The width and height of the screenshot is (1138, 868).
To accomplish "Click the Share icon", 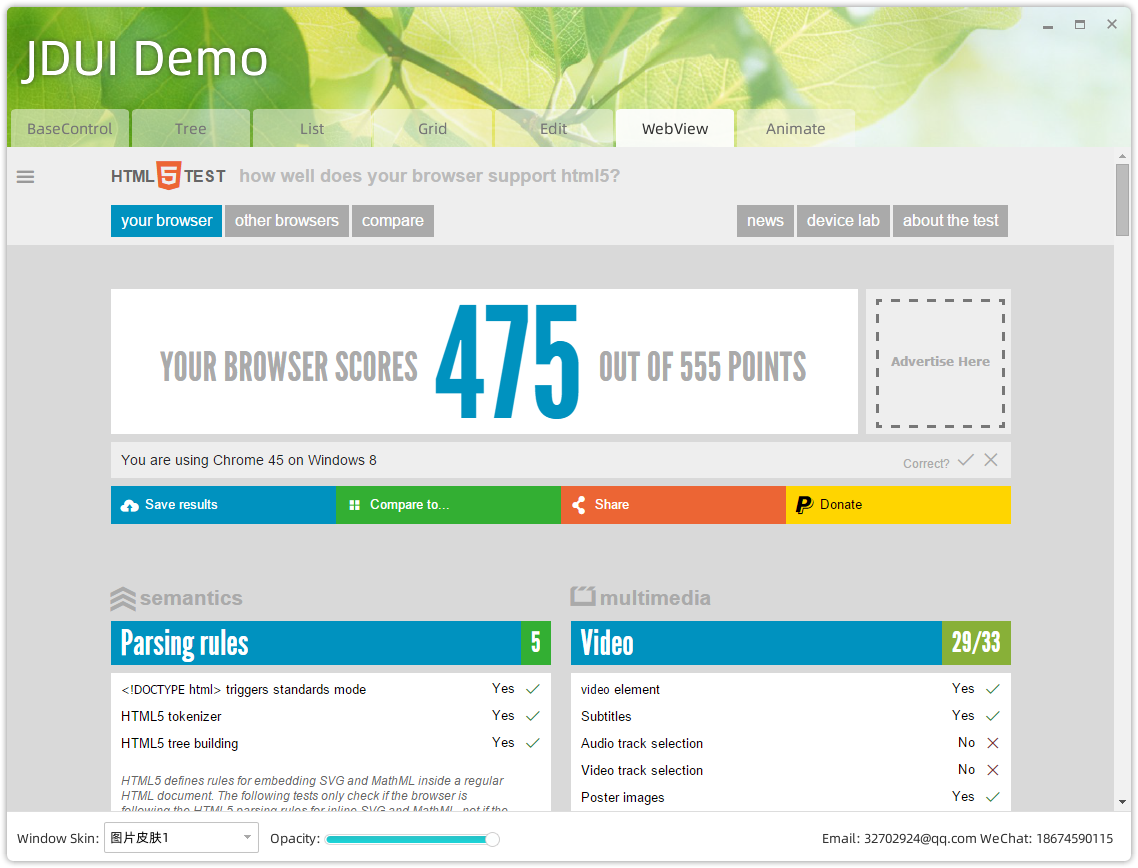I will point(578,505).
